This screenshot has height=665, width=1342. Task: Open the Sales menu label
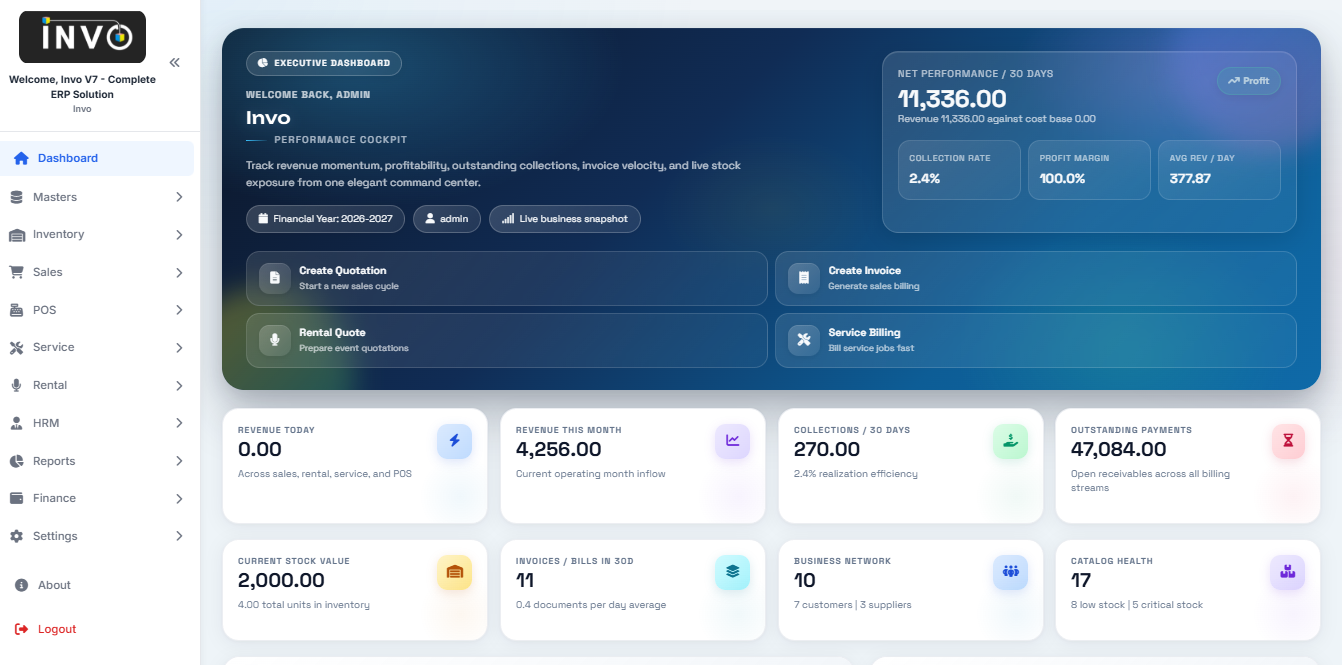[x=47, y=272]
